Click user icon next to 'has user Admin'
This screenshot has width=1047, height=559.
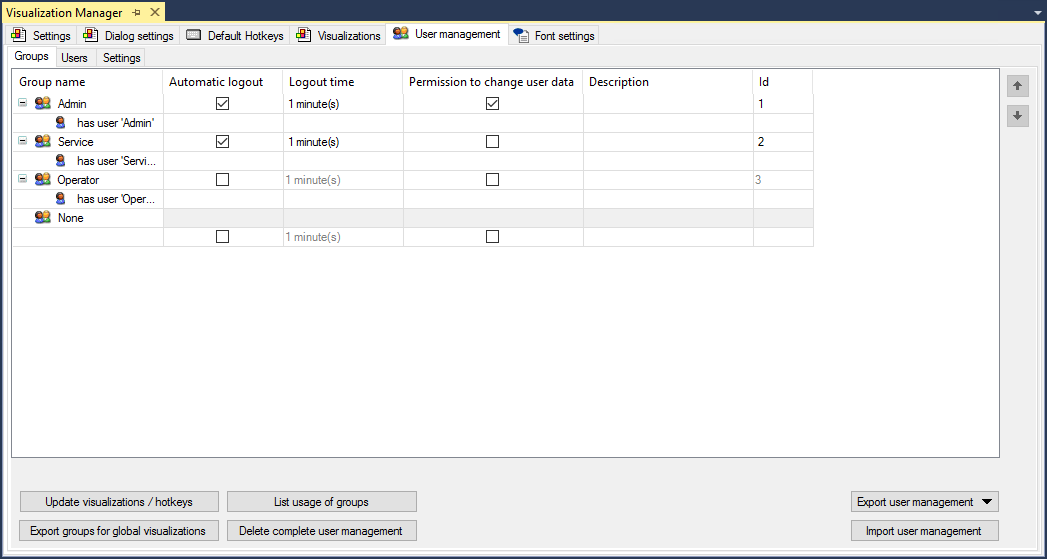point(61,122)
